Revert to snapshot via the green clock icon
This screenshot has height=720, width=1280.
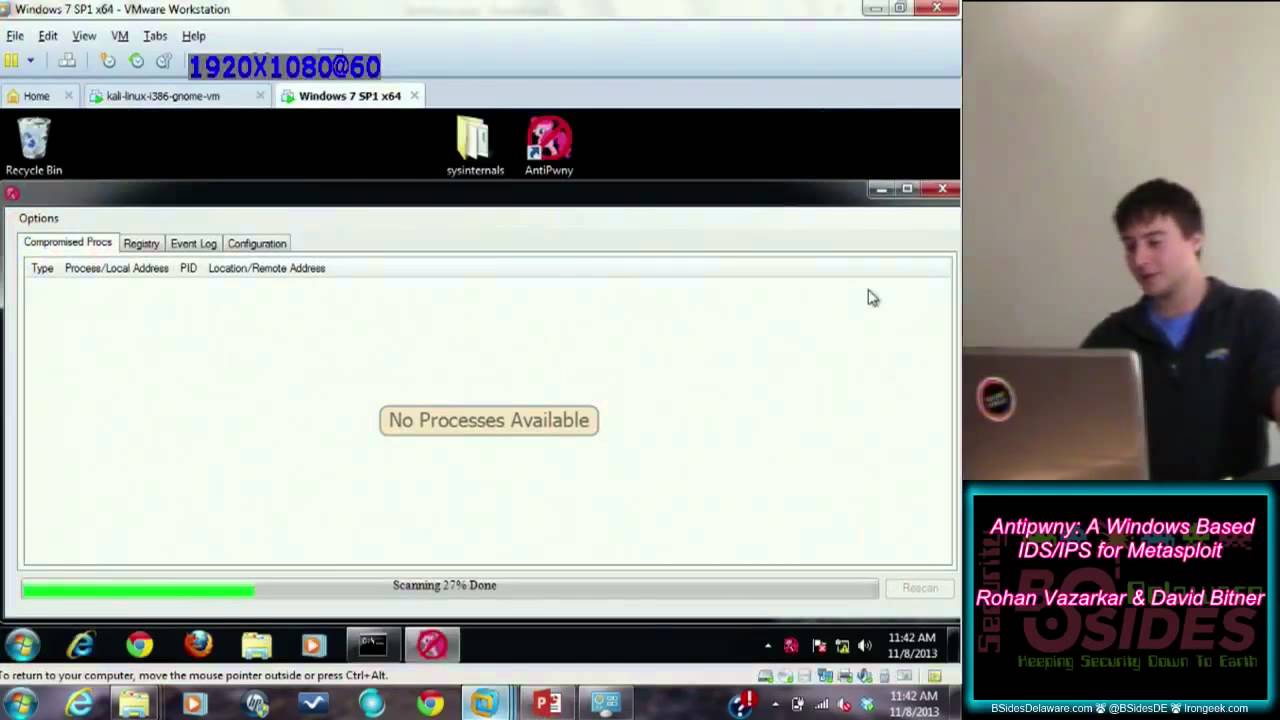[136, 61]
